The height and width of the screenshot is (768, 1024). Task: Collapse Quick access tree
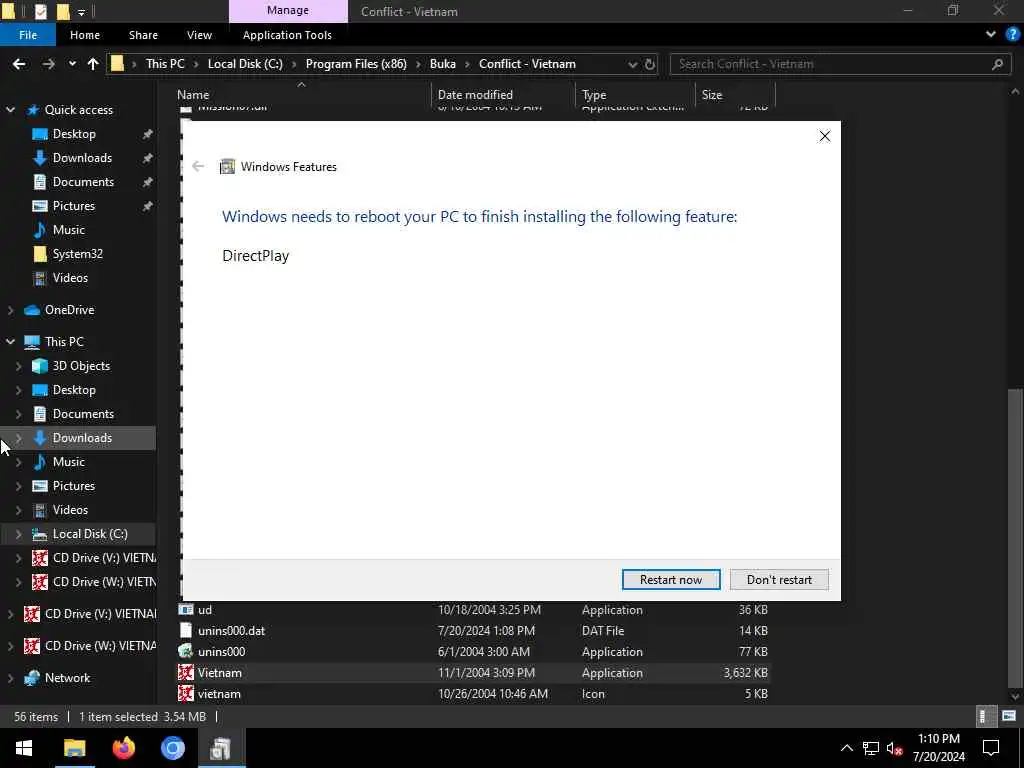click(x=10, y=110)
